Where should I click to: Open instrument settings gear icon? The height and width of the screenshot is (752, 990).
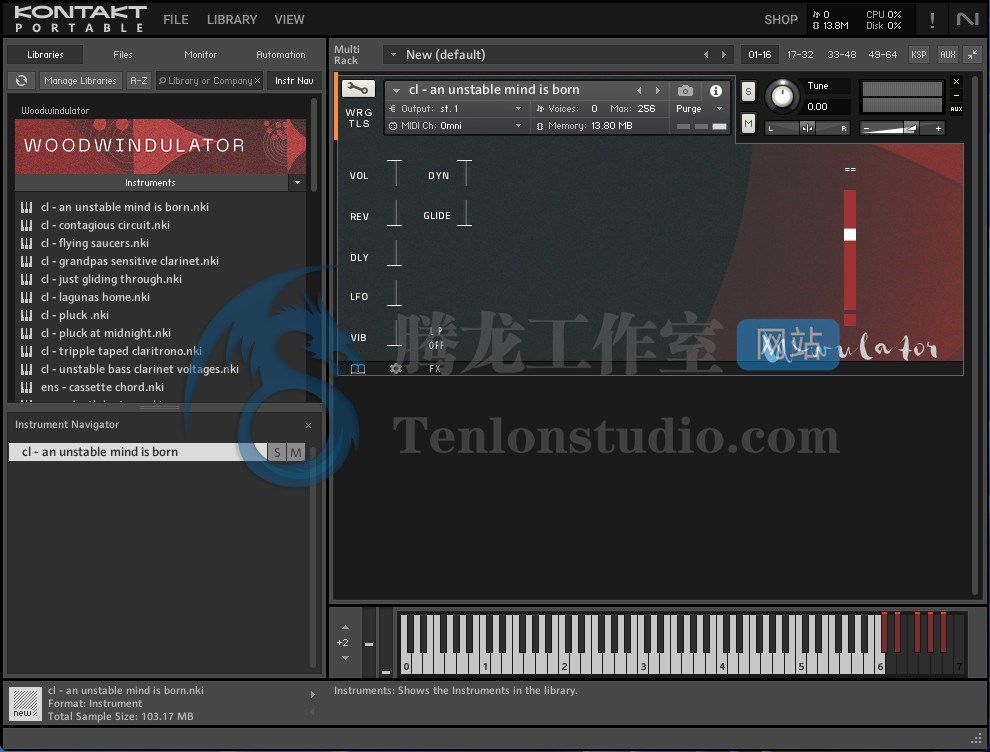pyautogui.click(x=396, y=369)
